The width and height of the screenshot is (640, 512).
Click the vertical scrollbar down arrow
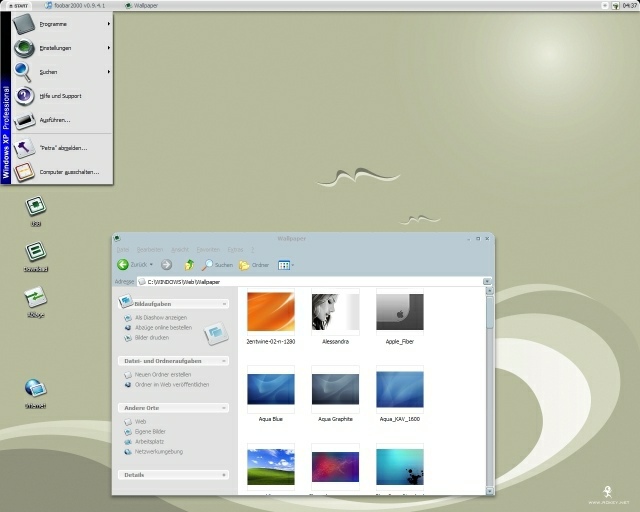point(490,491)
